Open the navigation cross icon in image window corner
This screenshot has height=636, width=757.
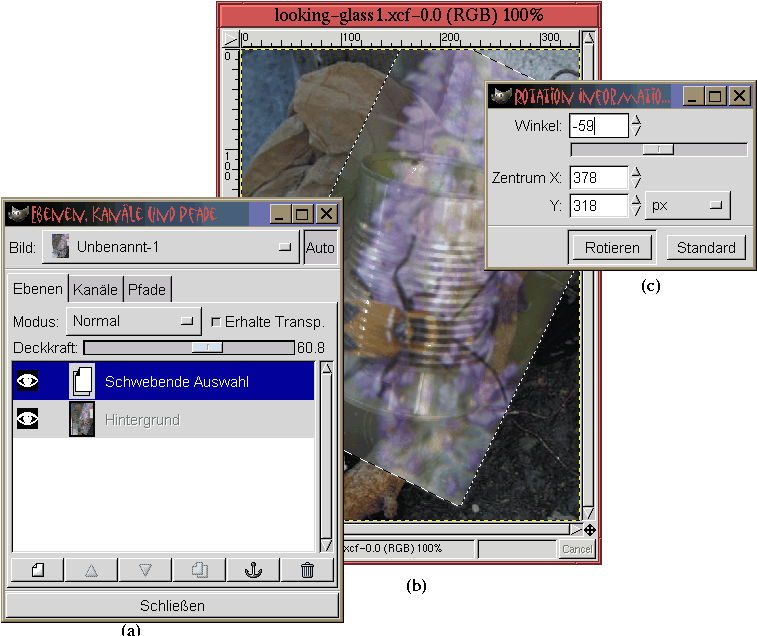pos(590,530)
